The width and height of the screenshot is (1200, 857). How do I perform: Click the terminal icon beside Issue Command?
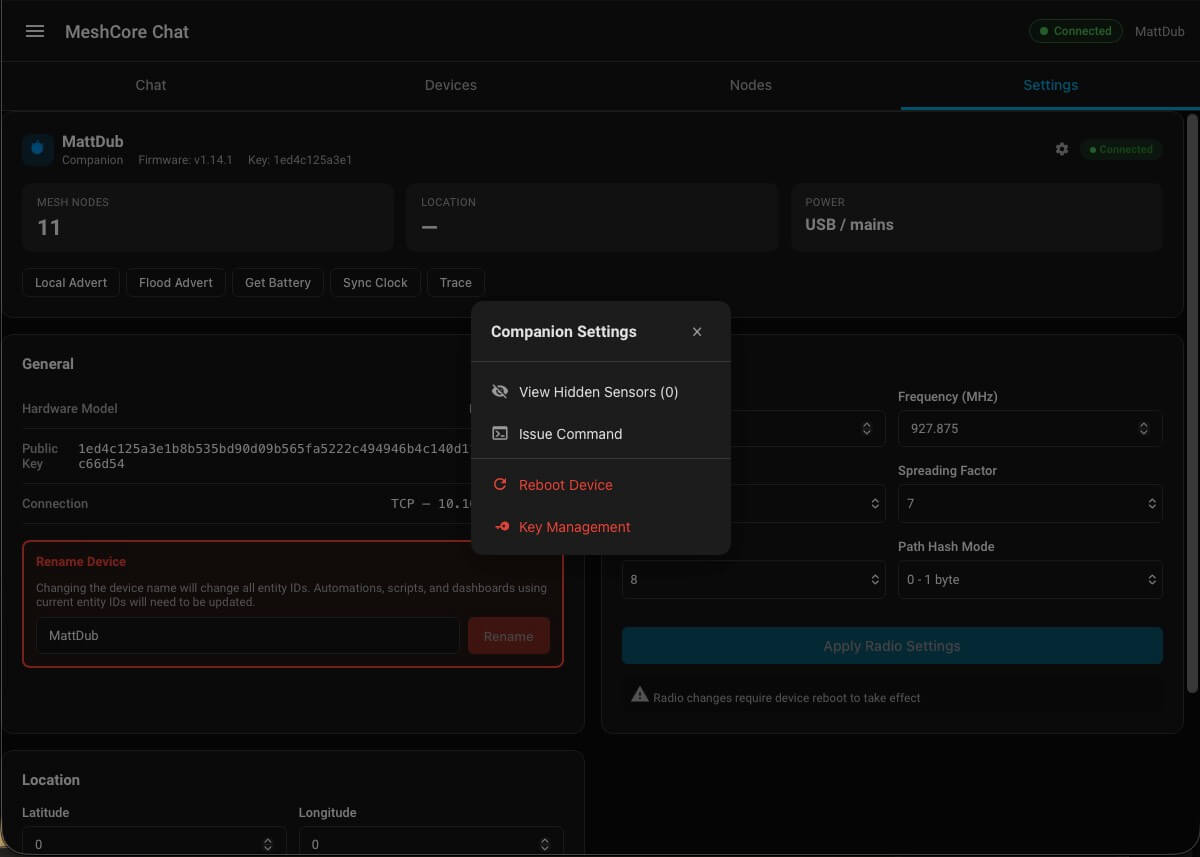click(500, 434)
